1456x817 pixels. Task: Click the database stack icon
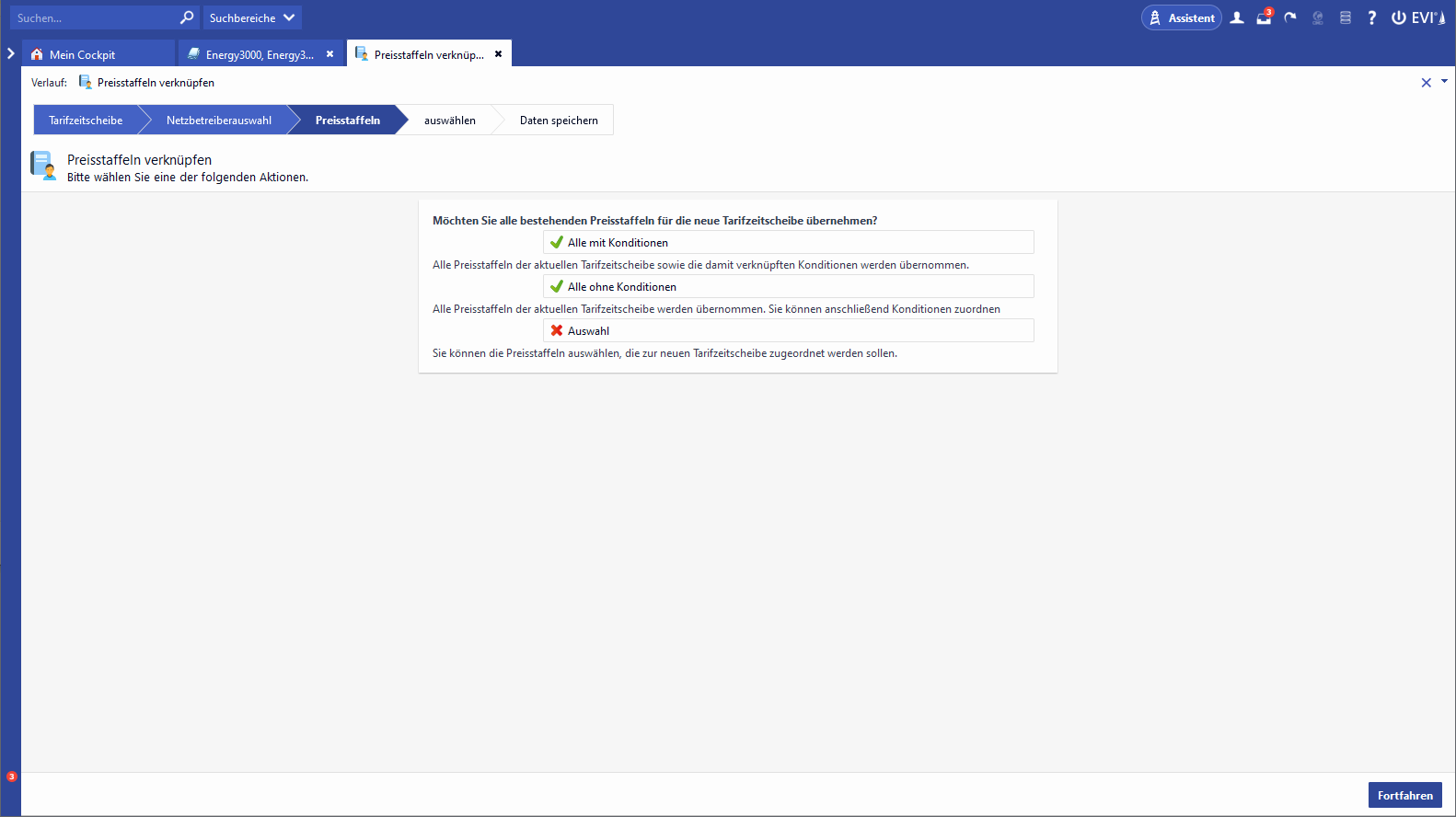click(x=1345, y=17)
